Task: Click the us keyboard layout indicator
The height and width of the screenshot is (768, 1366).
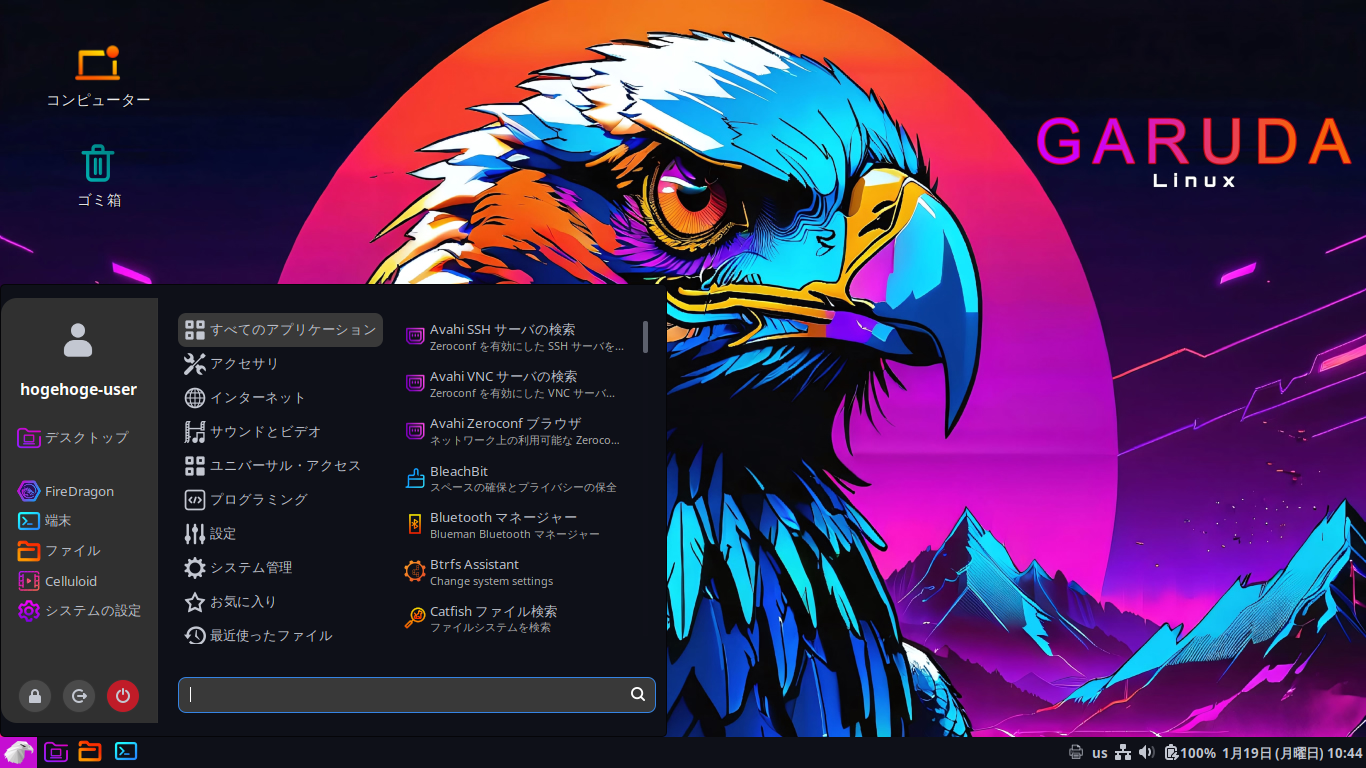Action: (x=1099, y=753)
